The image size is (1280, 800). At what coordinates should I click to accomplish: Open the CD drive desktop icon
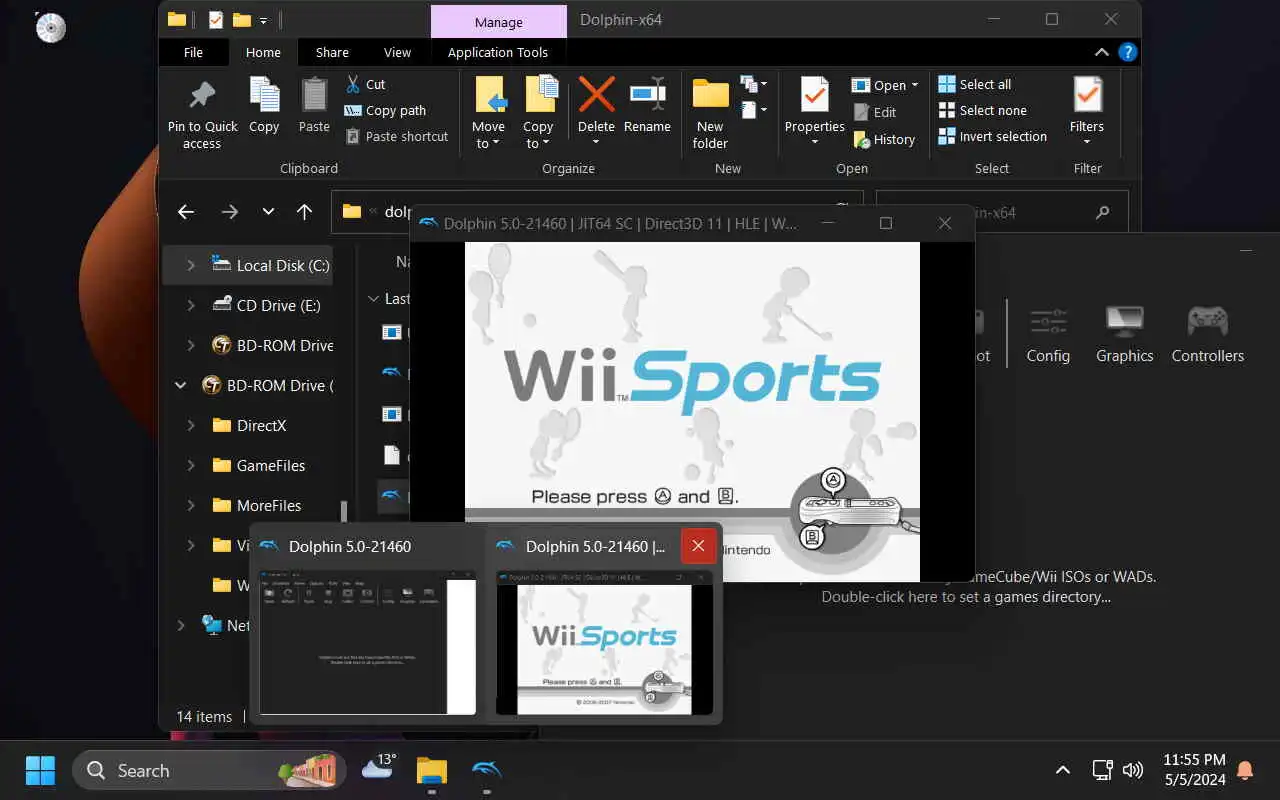(x=50, y=27)
